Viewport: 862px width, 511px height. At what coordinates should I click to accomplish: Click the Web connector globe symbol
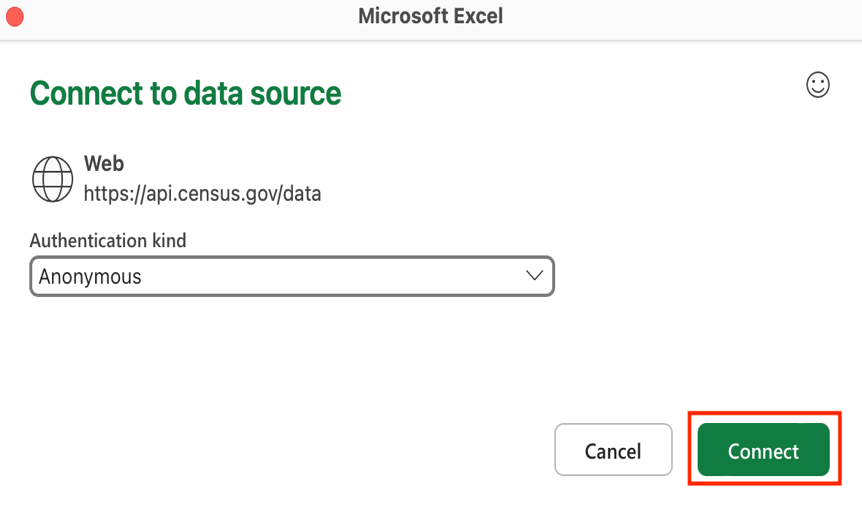pyautogui.click(x=52, y=180)
